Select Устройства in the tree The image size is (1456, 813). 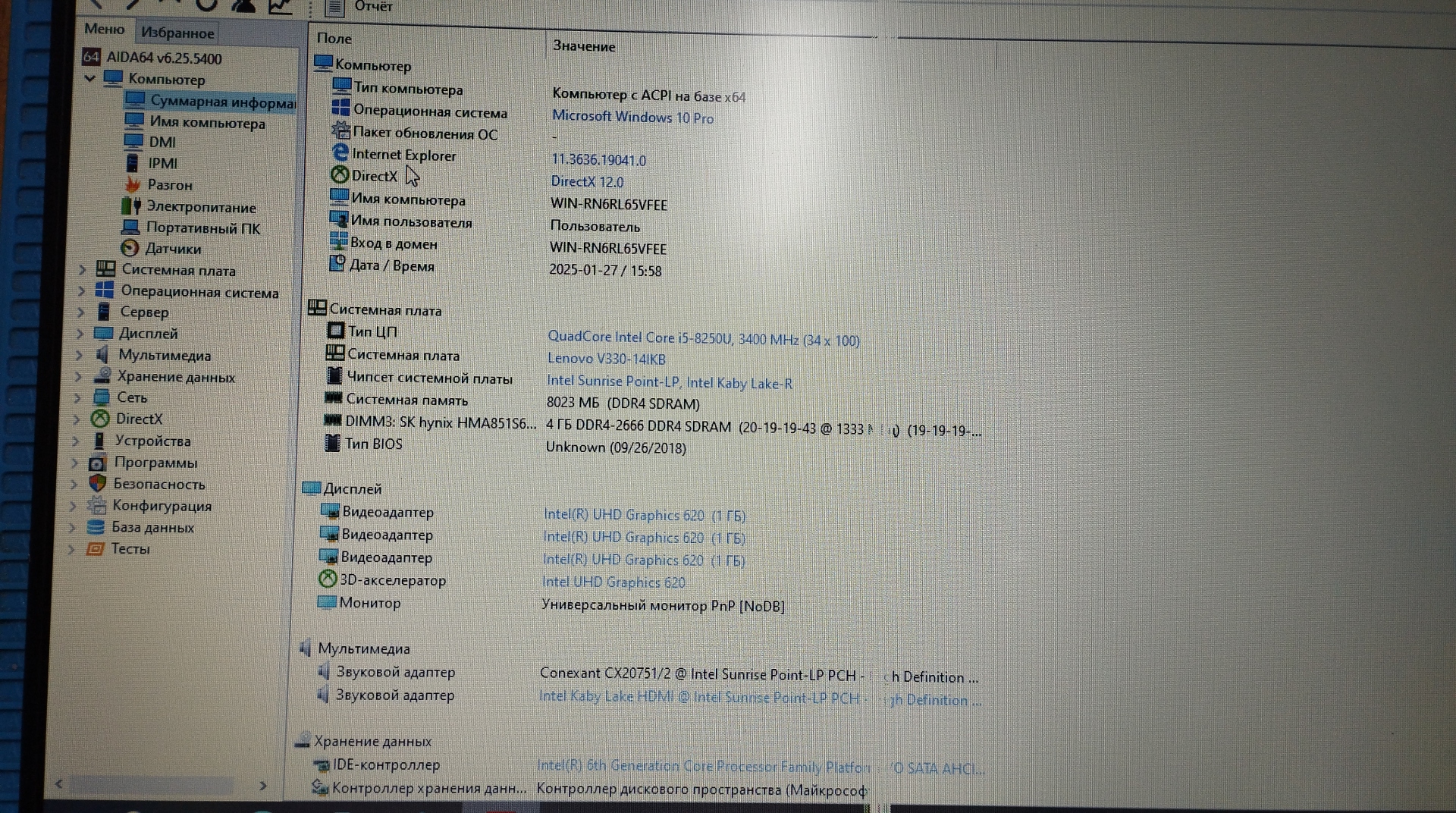(x=152, y=441)
